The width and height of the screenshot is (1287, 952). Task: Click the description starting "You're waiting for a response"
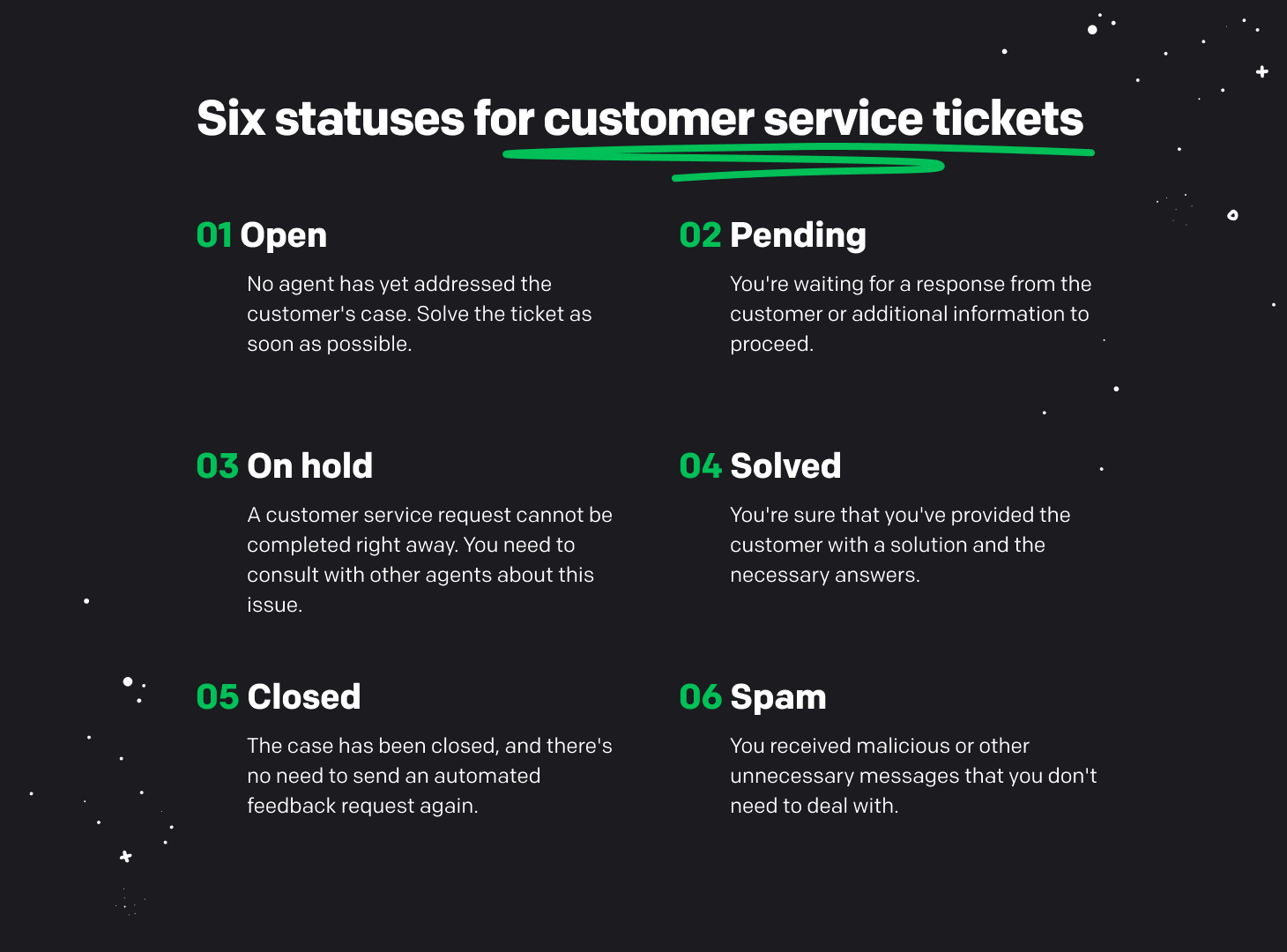910,314
